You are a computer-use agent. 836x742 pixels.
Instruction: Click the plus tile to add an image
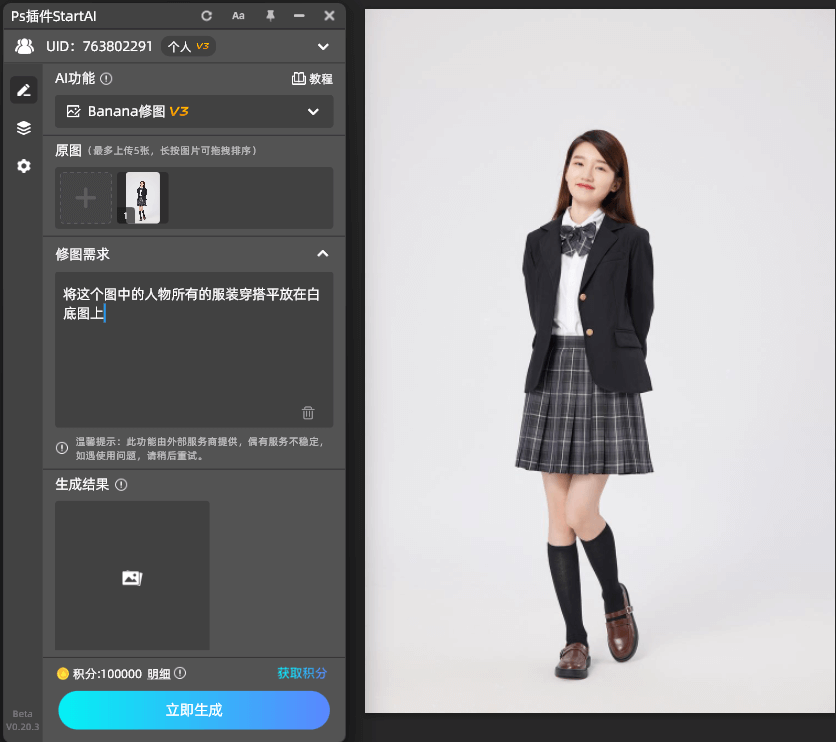pos(85,197)
